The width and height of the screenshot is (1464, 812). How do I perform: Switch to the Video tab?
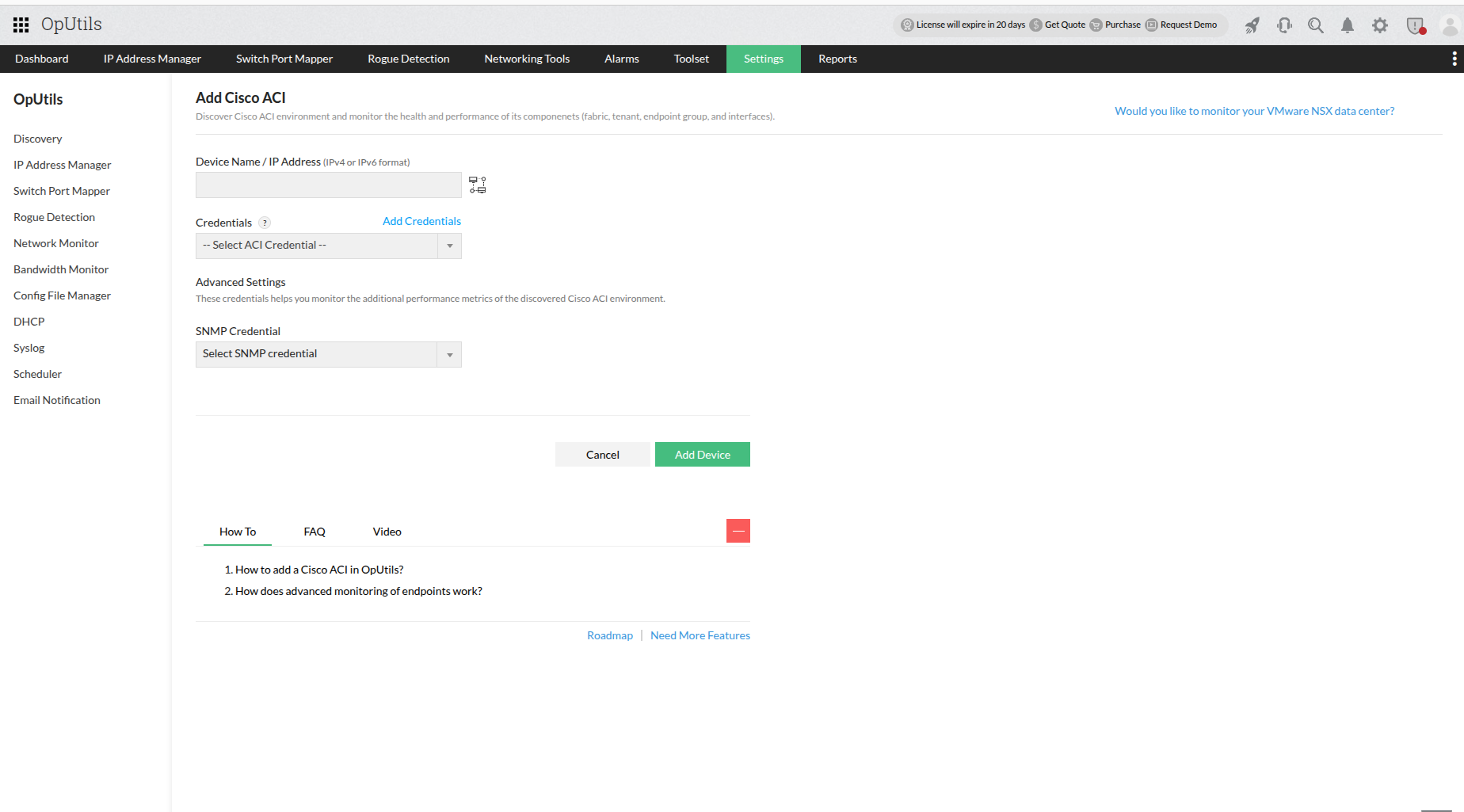click(x=387, y=532)
